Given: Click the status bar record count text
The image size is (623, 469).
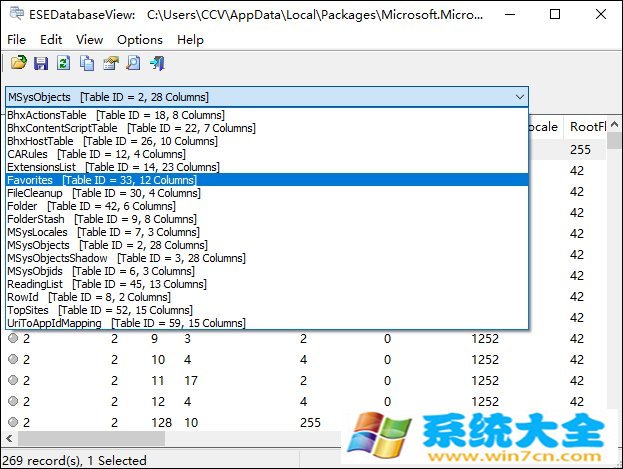Looking at the screenshot, I should (75, 460).
